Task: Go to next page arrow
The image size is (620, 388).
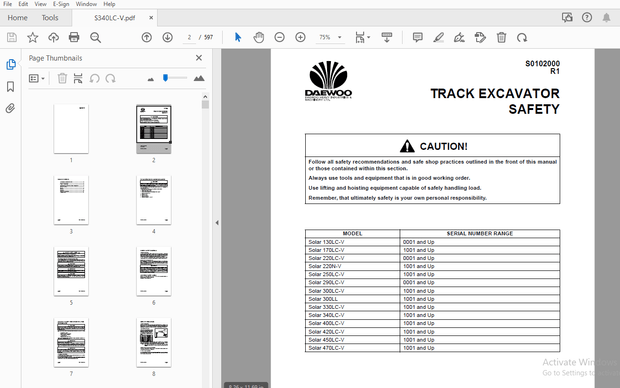Action: (168, 38)
